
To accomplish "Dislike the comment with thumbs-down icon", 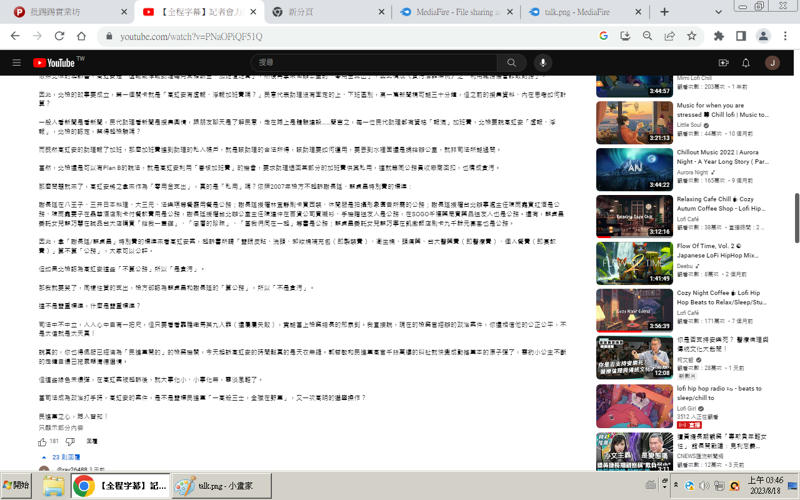I will [70, 441].
